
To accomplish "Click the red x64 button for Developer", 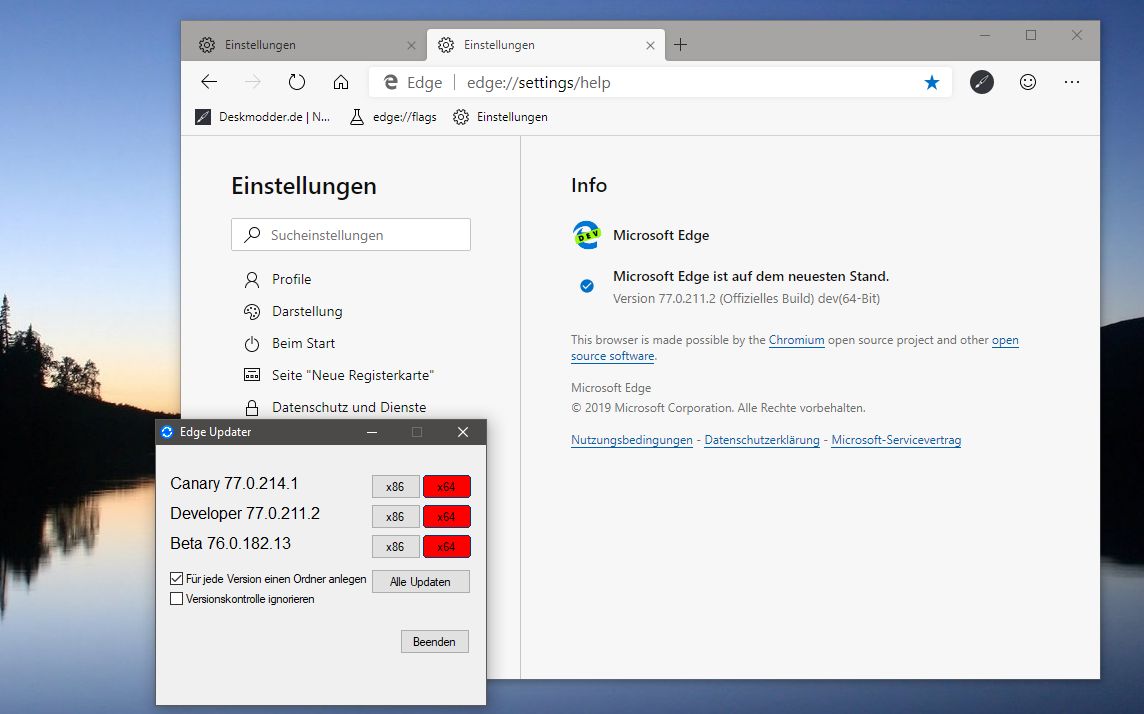I will pyautogui.click(x=447, y=516).
